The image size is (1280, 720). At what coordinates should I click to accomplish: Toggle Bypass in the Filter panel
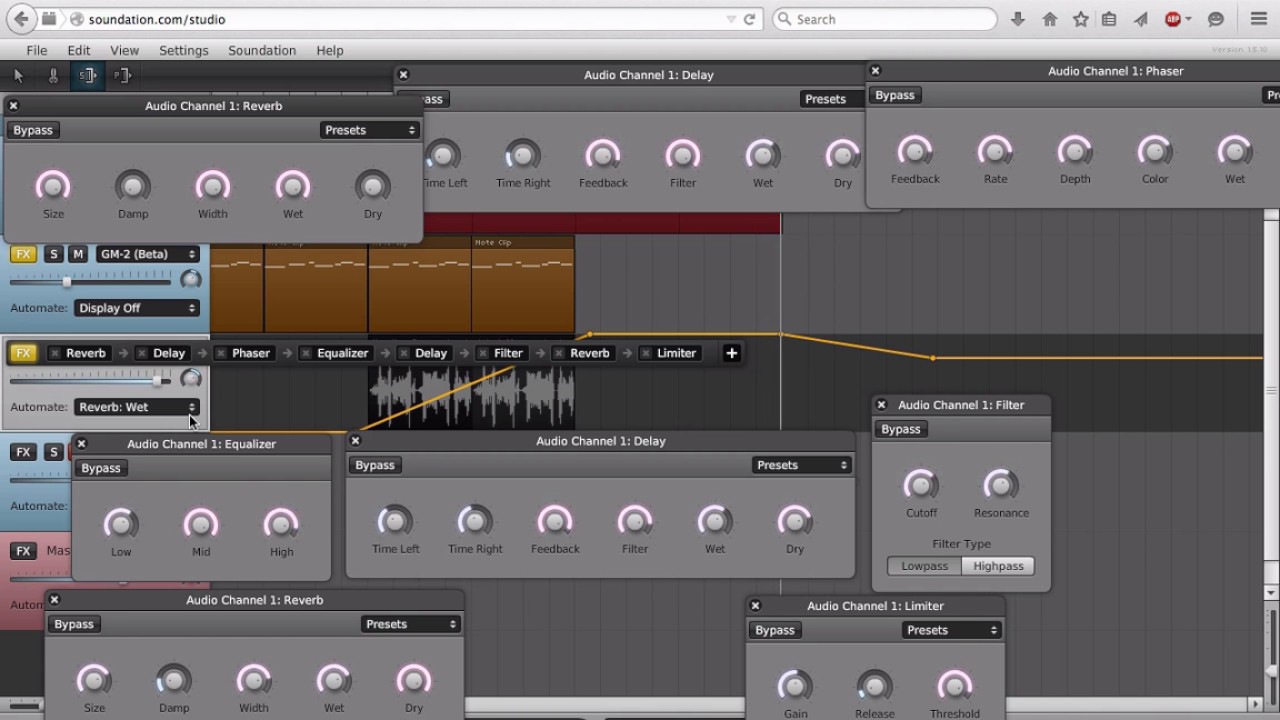[901, 429]
